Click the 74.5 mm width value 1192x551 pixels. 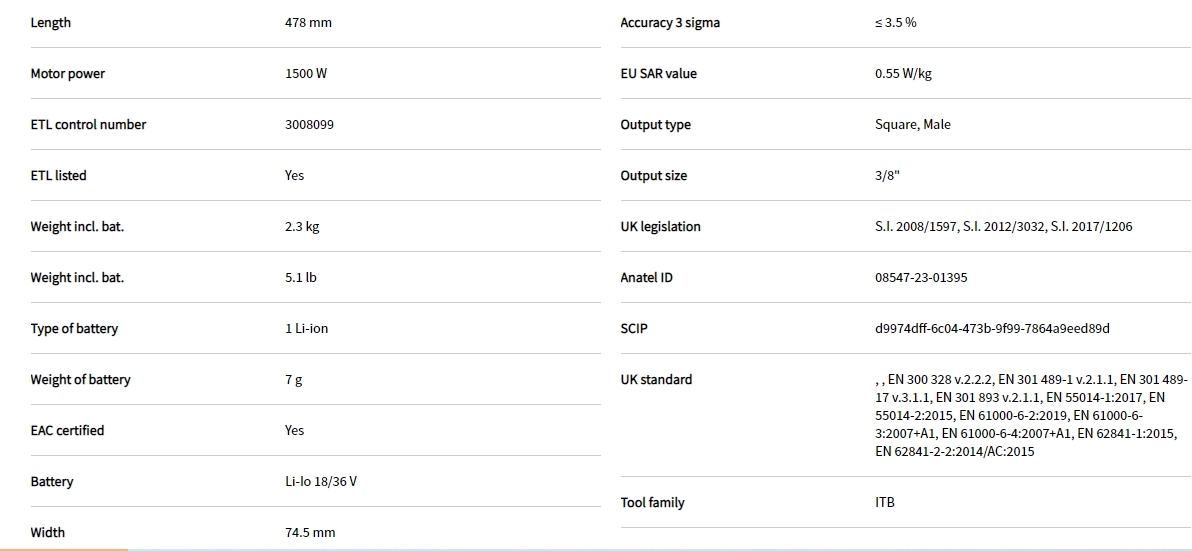click(310, 533)
